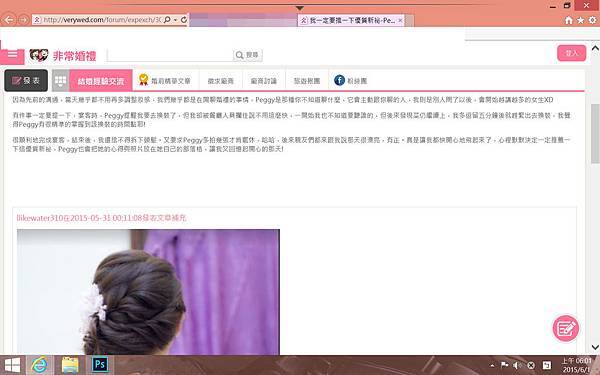Open the gray grid category icon
The width and height of the screenshot is (600, 375).
pos(60,80)
